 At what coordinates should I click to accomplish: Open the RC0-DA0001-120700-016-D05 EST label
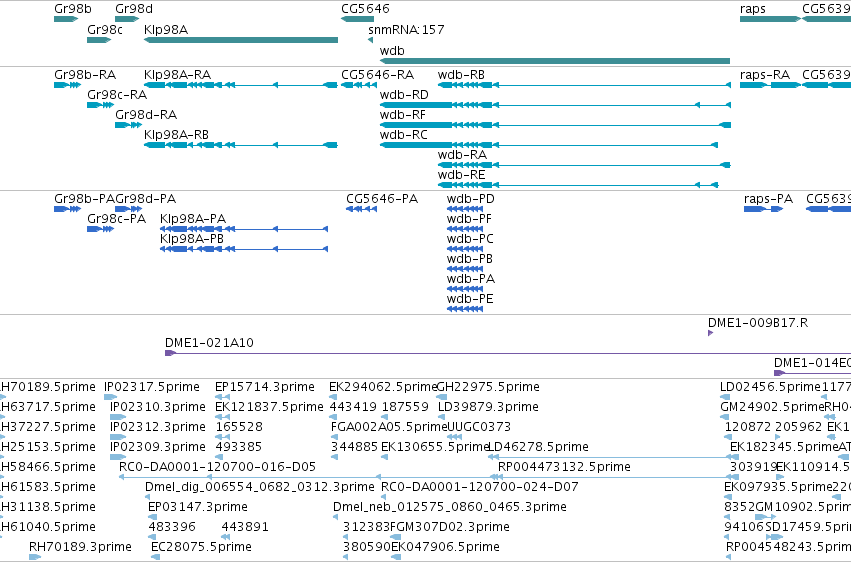[217, 467]
